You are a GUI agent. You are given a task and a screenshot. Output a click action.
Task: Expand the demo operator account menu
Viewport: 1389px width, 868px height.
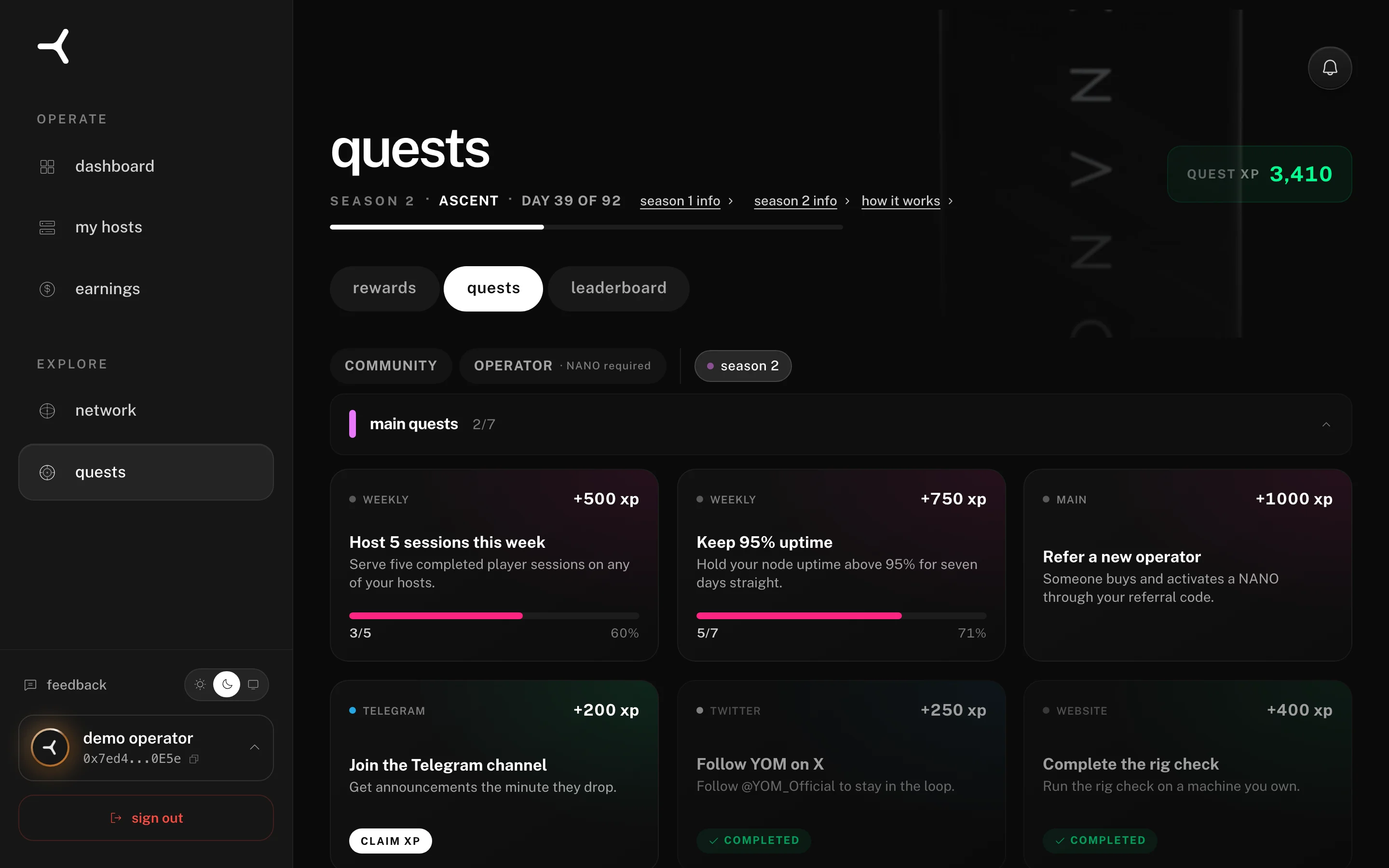coord(254,747)
